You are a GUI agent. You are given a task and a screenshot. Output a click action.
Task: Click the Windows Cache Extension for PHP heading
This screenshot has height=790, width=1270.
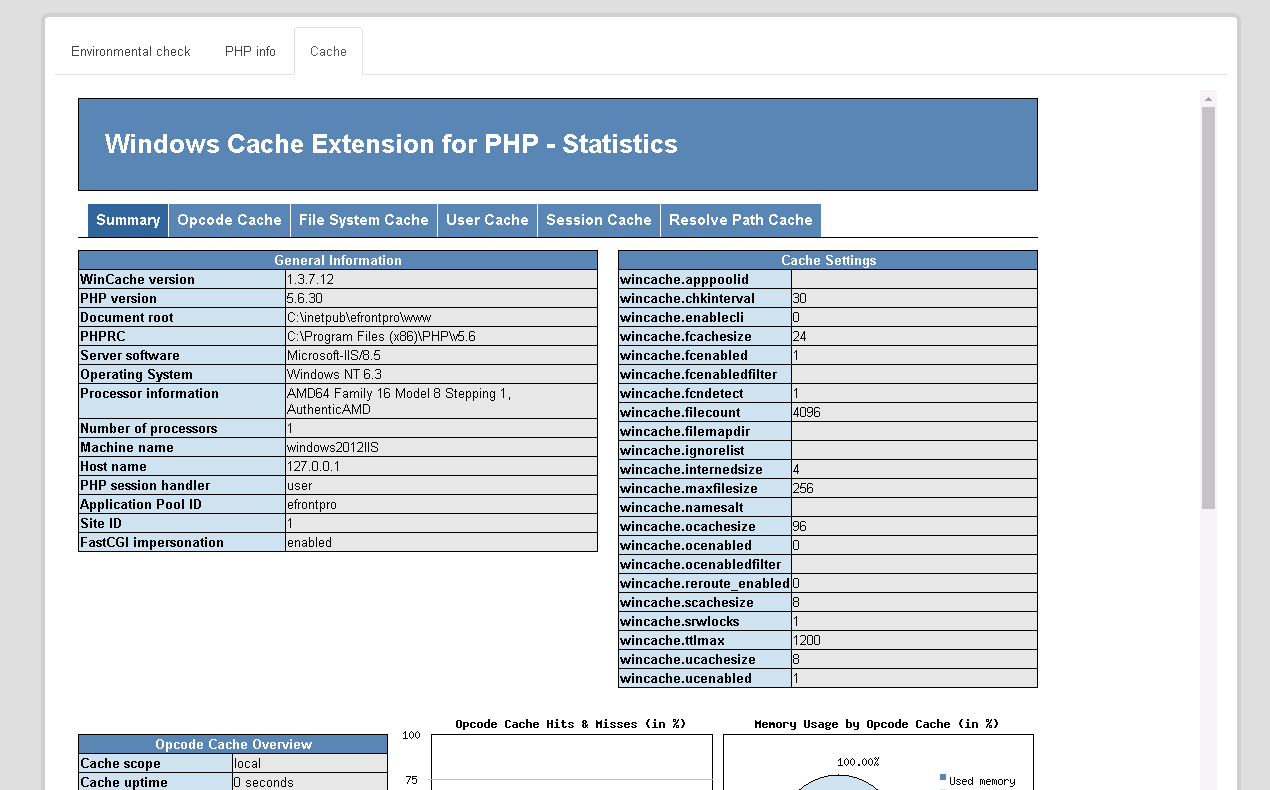pos(391,144)
